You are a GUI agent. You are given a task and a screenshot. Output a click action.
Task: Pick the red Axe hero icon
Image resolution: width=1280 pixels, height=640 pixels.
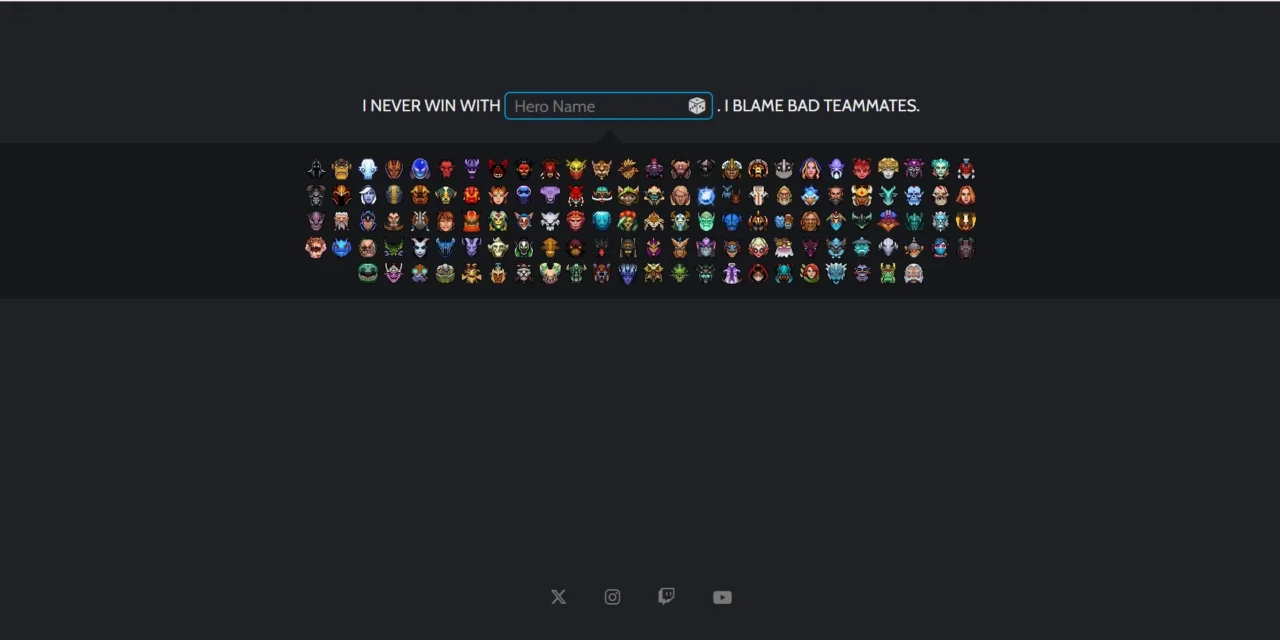click(x=446, y=169)
